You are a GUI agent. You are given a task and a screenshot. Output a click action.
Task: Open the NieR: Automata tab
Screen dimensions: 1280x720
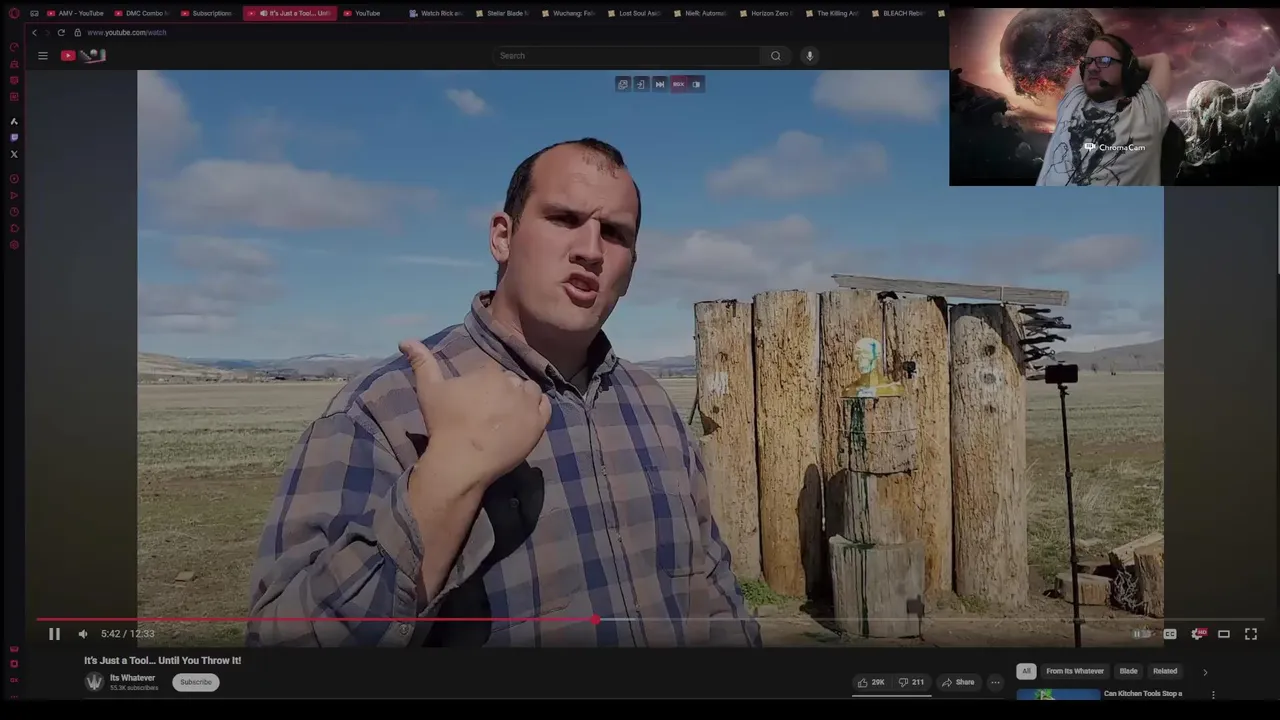click(700, 13)
